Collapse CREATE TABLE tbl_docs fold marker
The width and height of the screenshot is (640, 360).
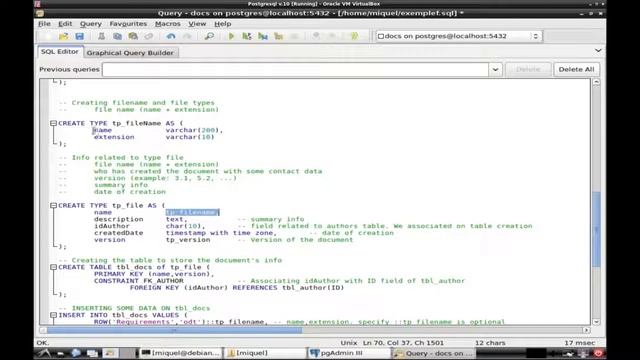pos(53,267)
